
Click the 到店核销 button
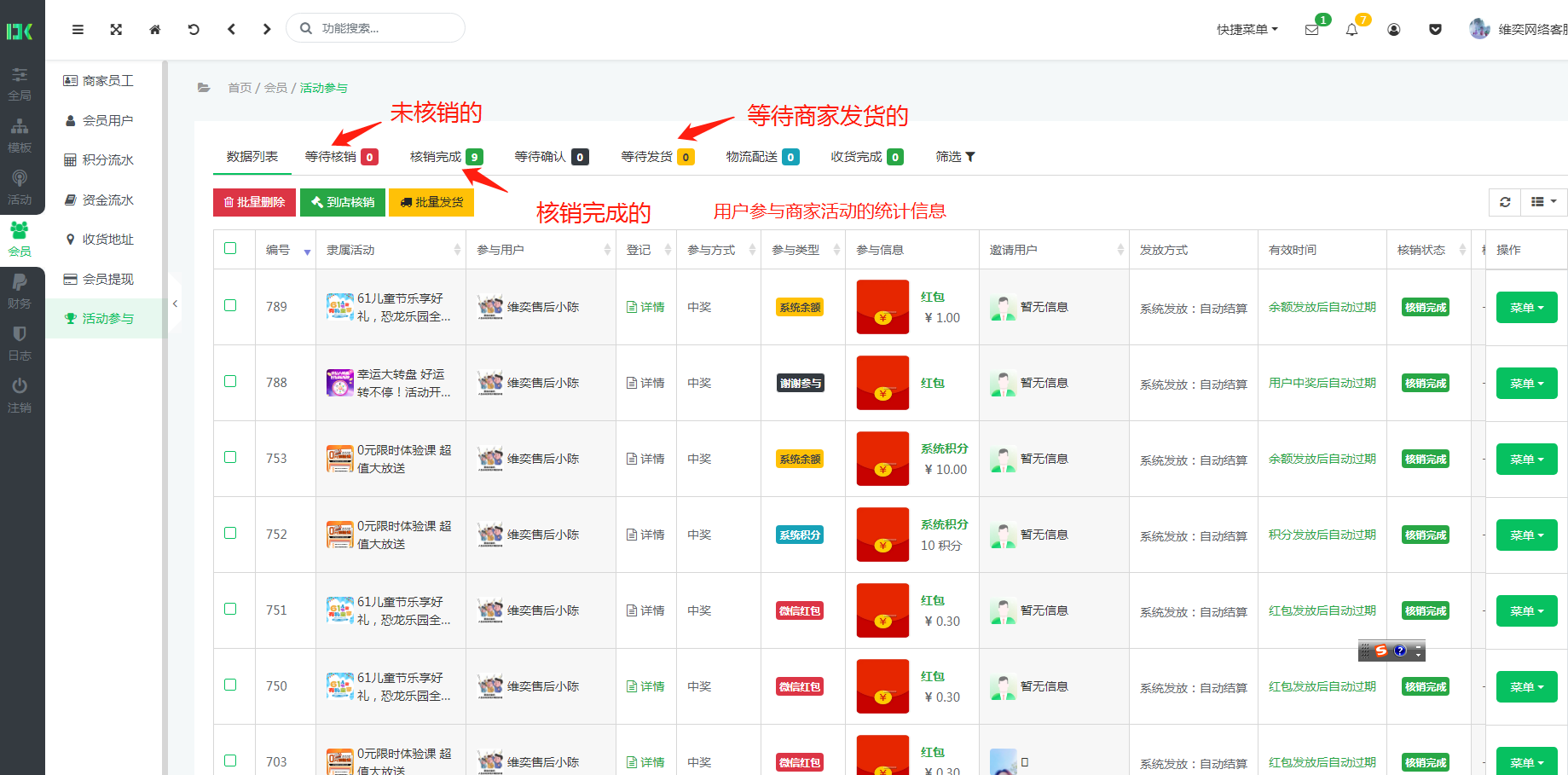click(x=343, y=202)
